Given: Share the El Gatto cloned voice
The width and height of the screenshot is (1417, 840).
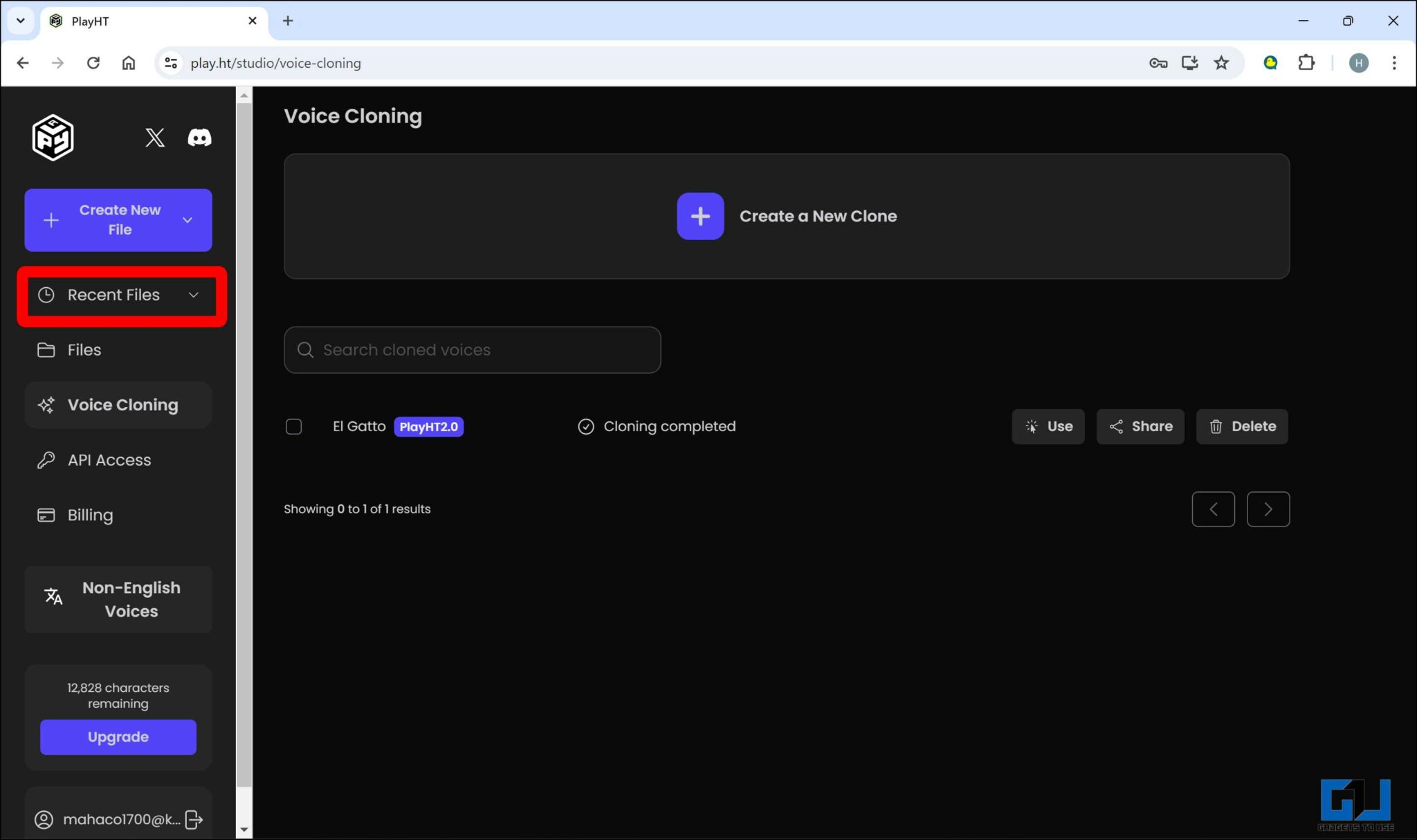Looking at the screenshot, I should click(x=1140, y=426).
